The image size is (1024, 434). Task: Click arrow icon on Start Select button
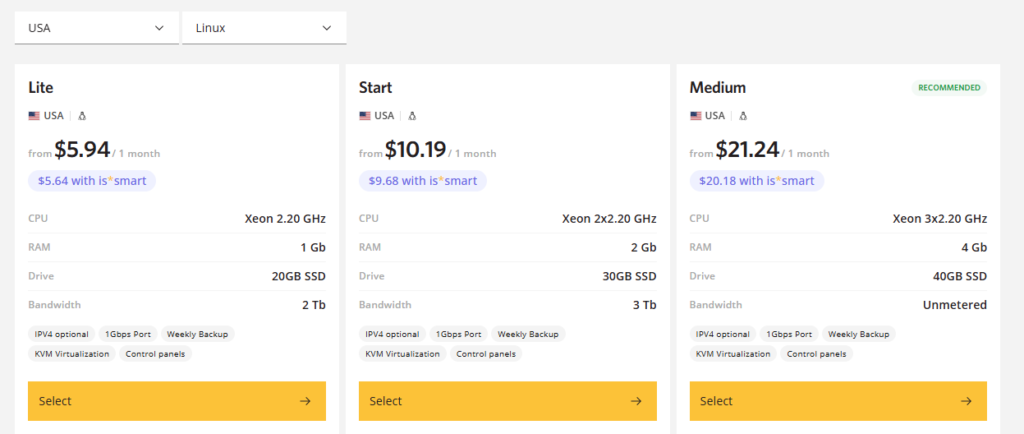click(x=636, y=401)
